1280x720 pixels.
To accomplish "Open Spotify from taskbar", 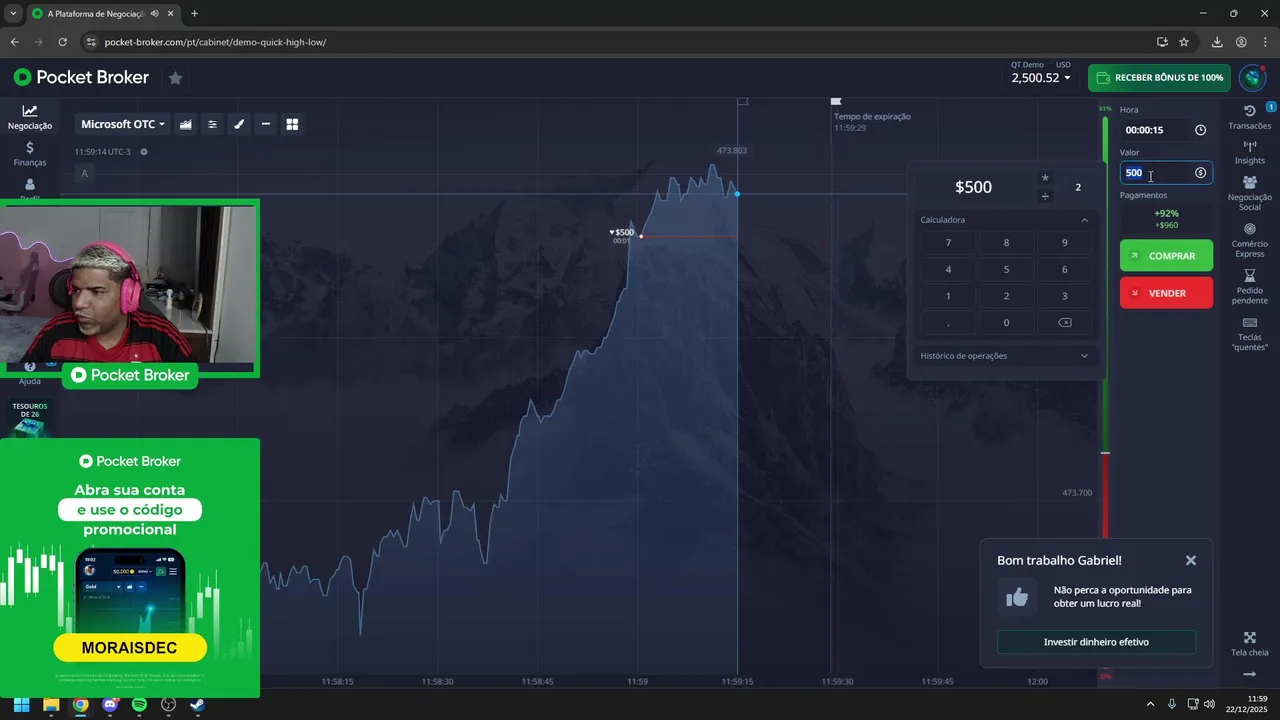I will (139, 704).
